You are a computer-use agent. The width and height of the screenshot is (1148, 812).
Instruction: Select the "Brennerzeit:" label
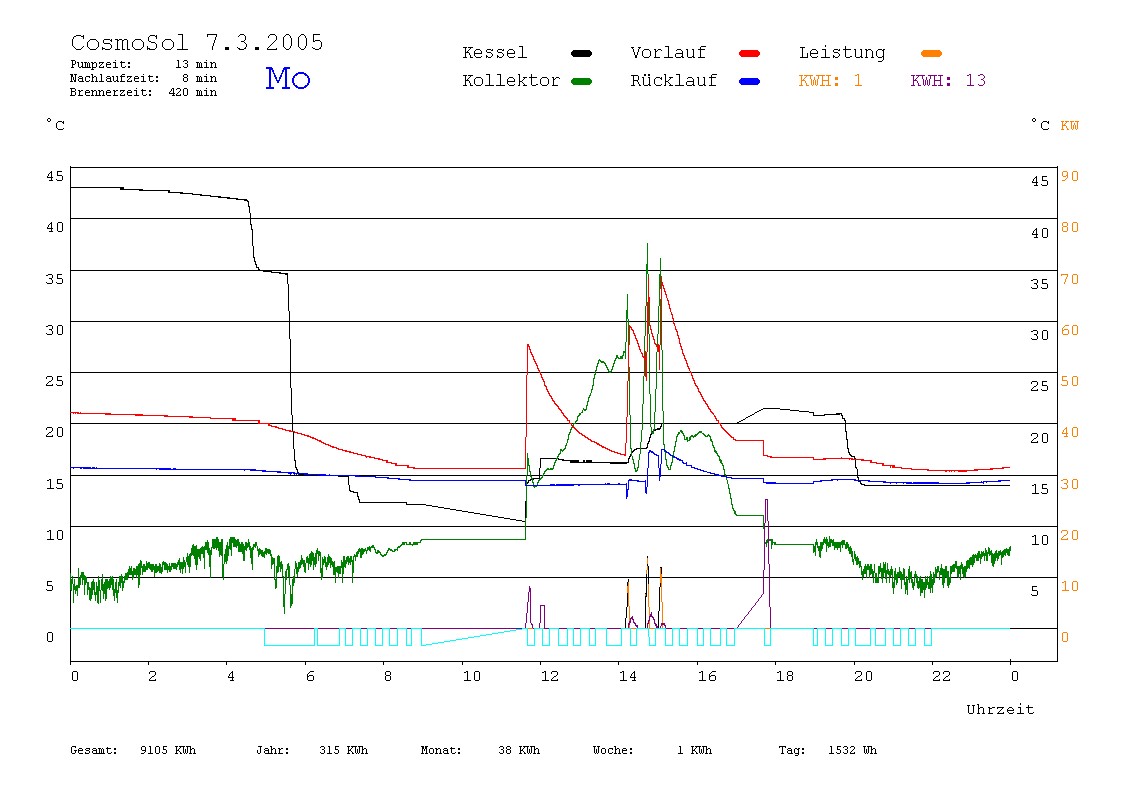click(x=111, y=92)
